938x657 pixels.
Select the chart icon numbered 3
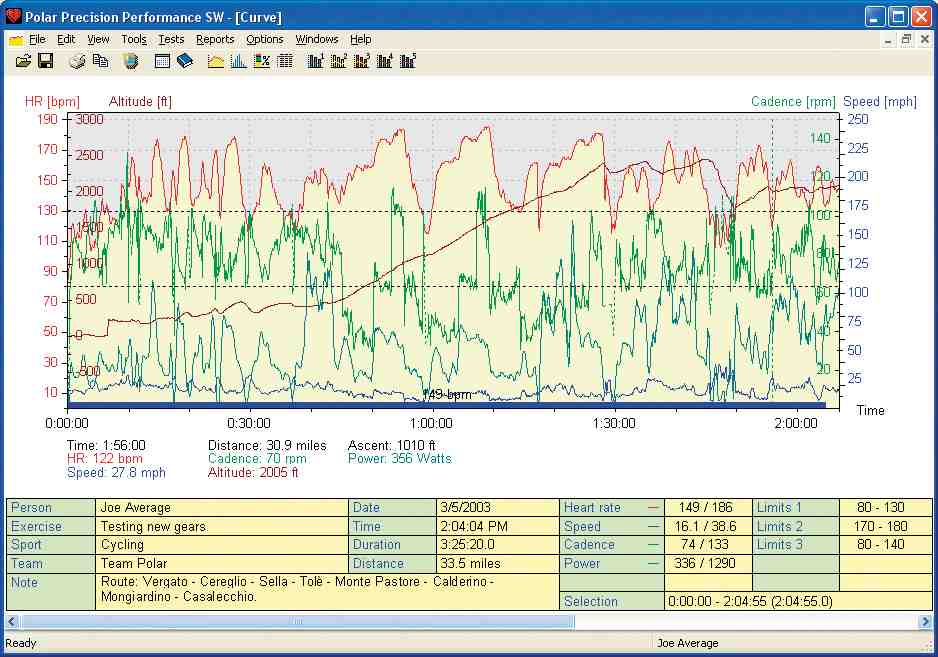(x=362, y=61)
